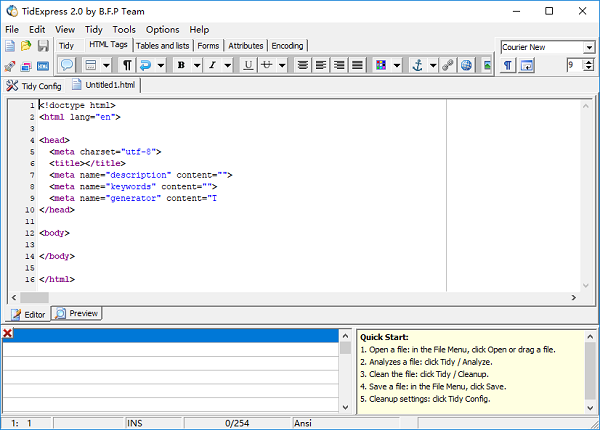Toggle the Italic formatting button
This screenshot has width=600, height=430.
coord(213,65)
